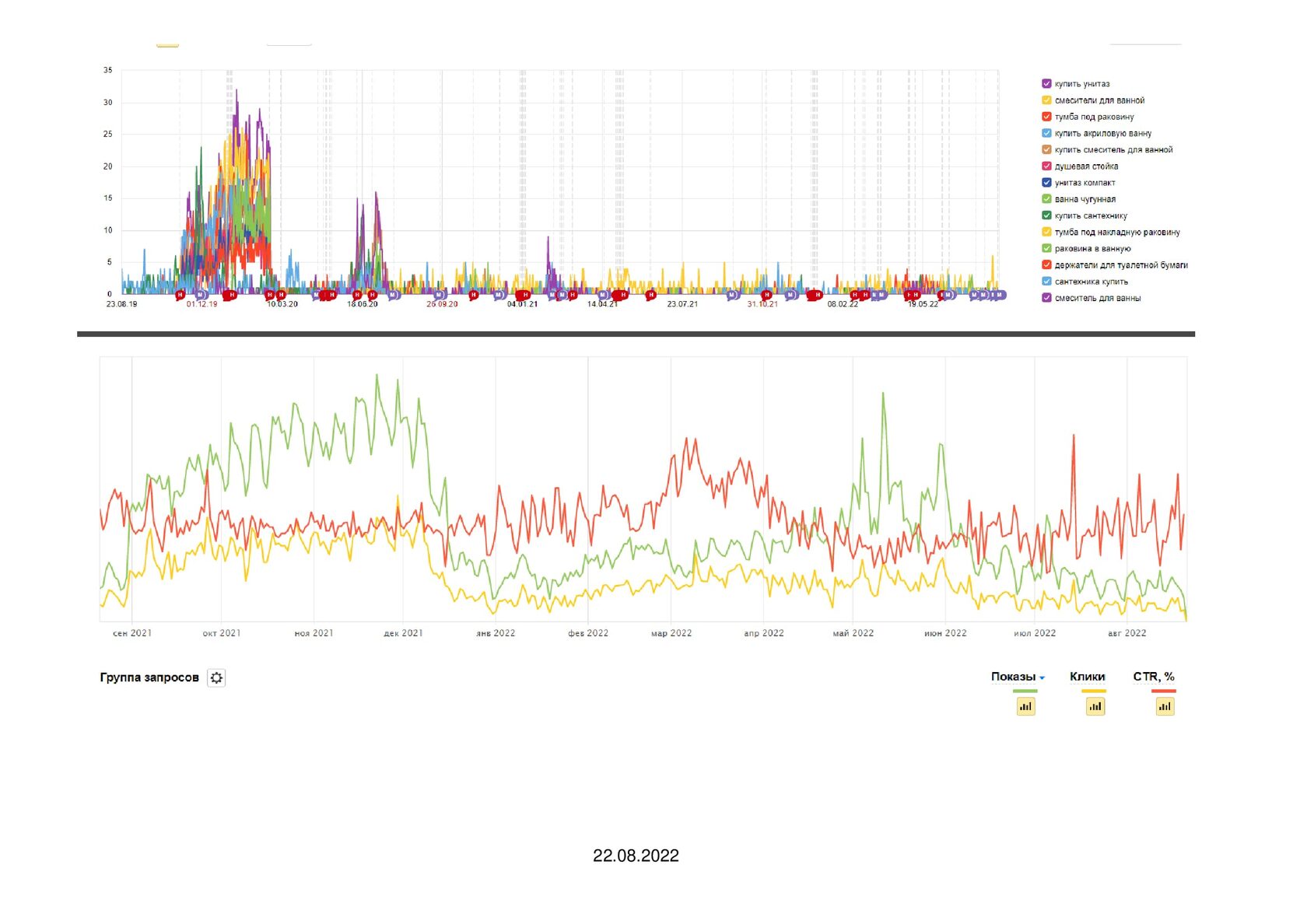The width and height of the screenshot is (1307, 924).
Task: Toggle the купить акриловую ванну checkbox
Action: 1046,133
